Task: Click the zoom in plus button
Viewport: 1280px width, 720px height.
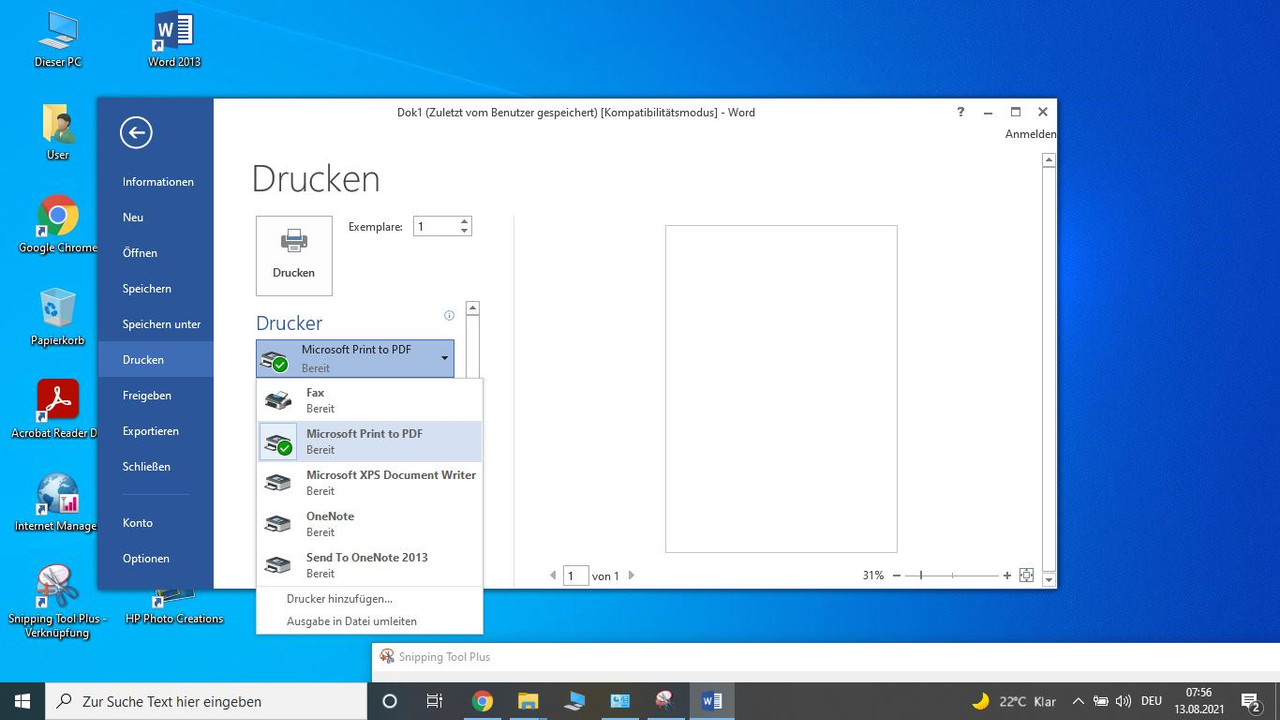Action: click(x=1007, y=575)
